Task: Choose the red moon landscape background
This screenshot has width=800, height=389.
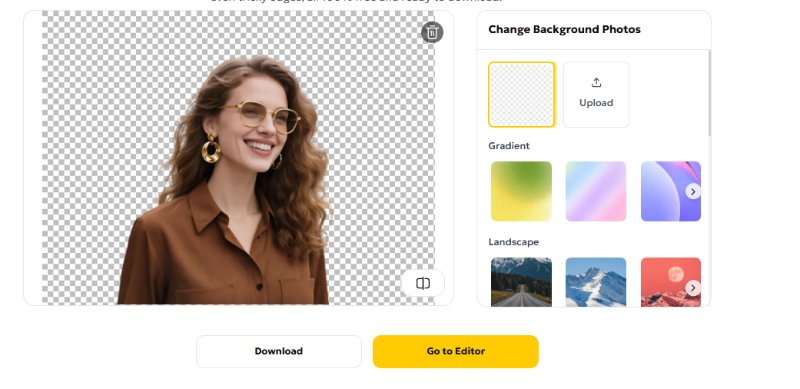Action: [670, 282]
